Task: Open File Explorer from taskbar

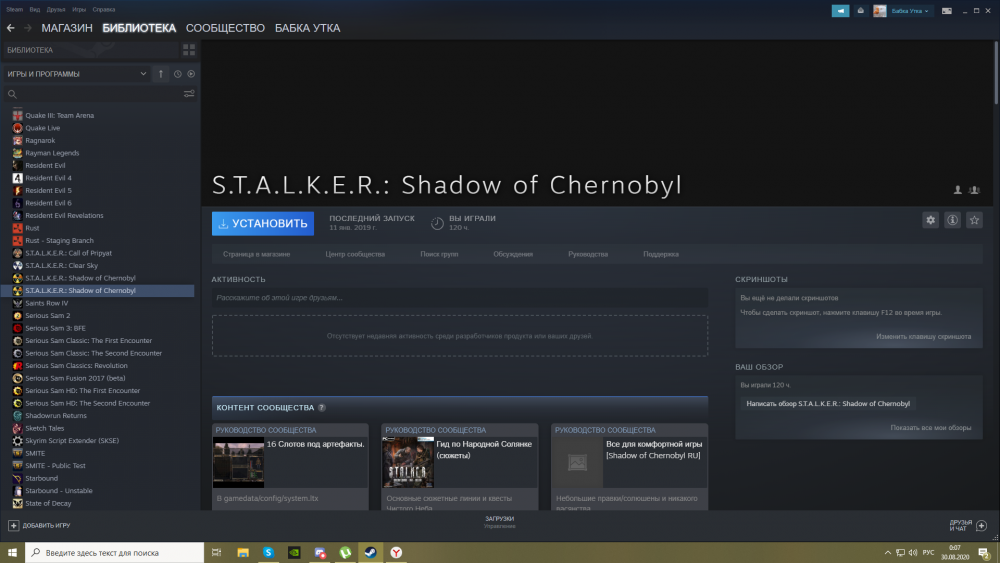Action: (243, 552)
